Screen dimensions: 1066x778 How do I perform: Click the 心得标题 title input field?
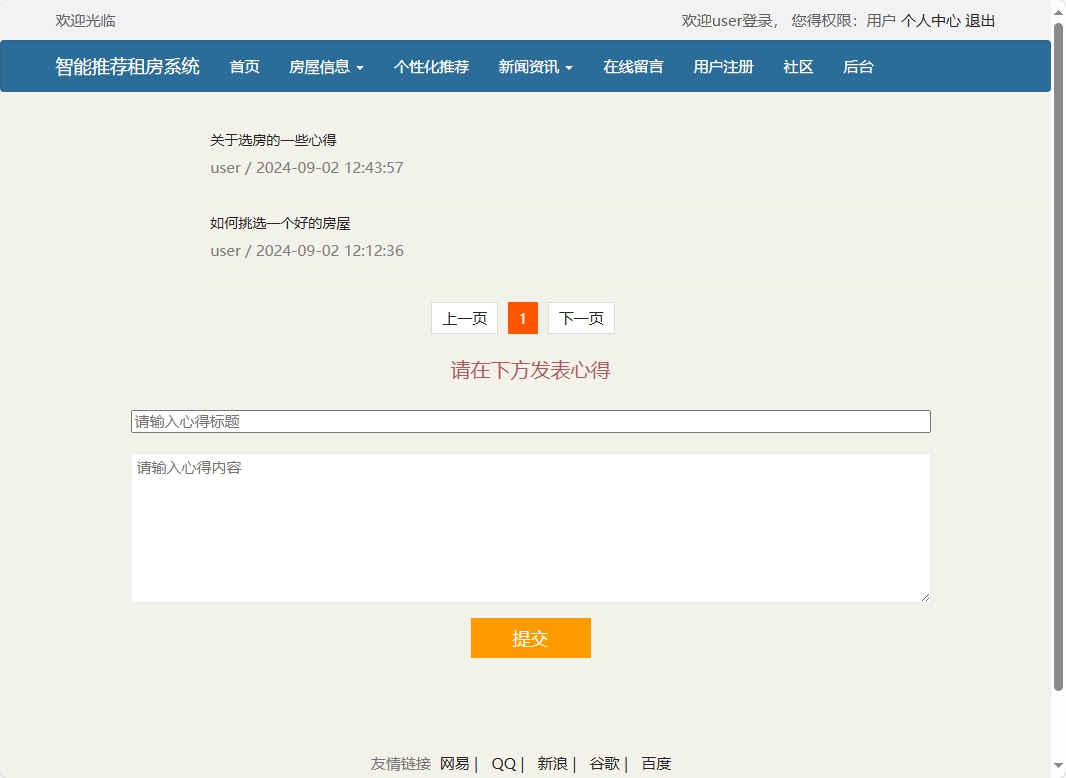click(530, 421)
